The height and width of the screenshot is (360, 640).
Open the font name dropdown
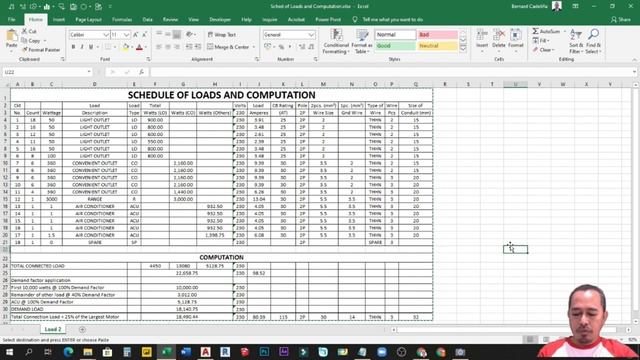point(106,35)
